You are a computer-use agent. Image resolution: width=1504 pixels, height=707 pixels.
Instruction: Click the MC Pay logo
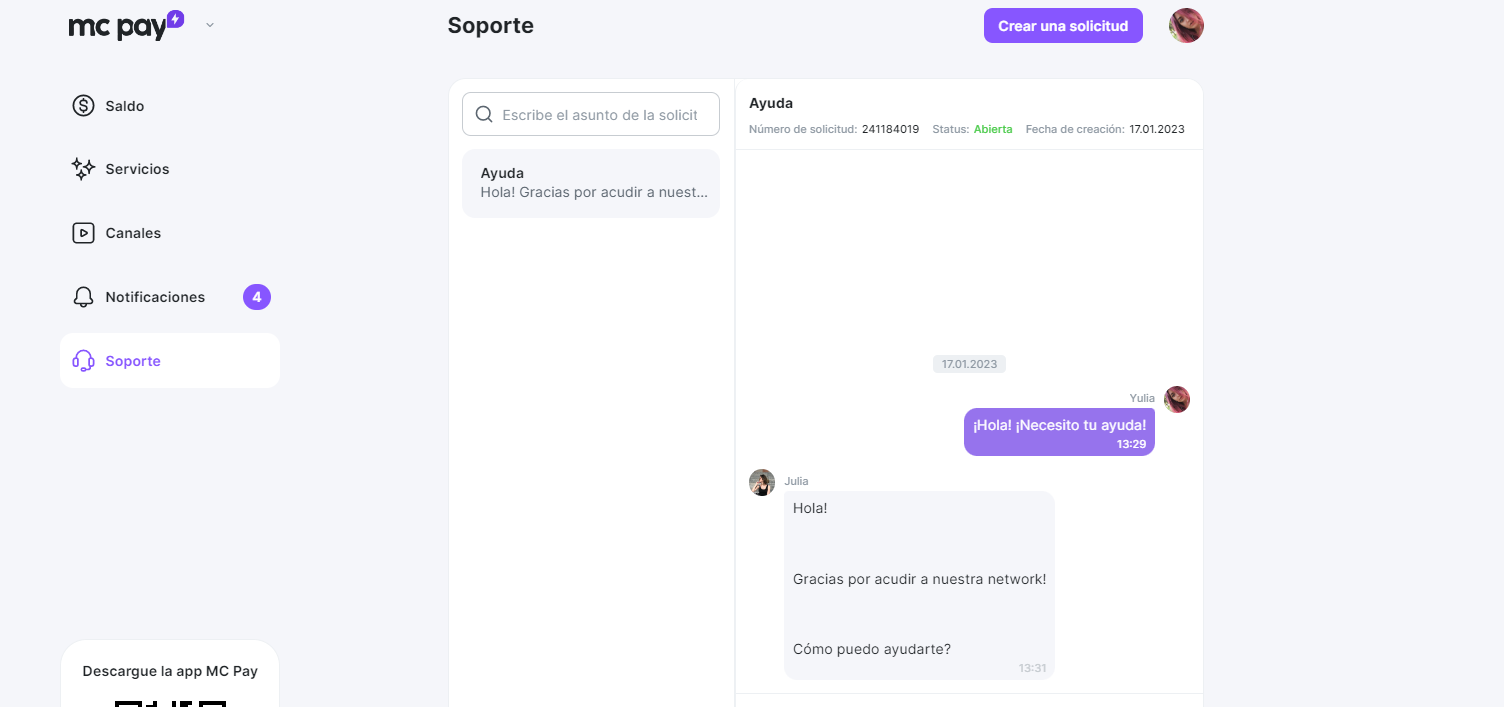126,25
